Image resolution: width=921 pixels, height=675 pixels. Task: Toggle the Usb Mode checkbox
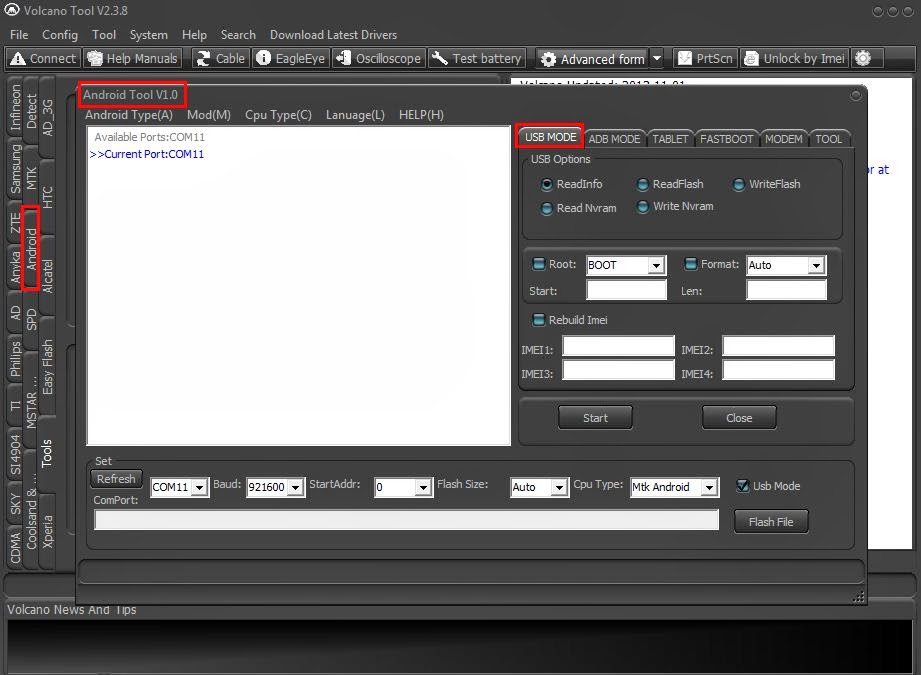tap(744, 486)
